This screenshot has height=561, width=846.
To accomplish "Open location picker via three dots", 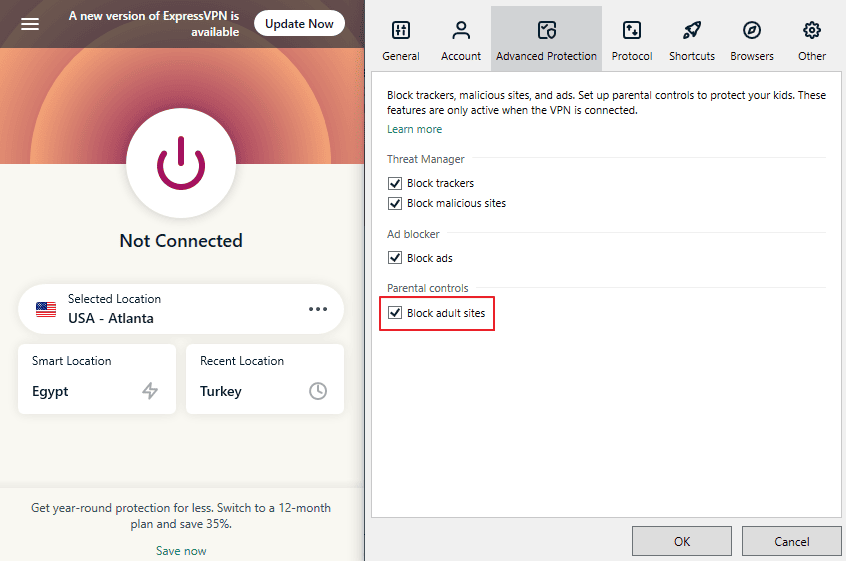I will pyautogui.click(x=318, y=309).
